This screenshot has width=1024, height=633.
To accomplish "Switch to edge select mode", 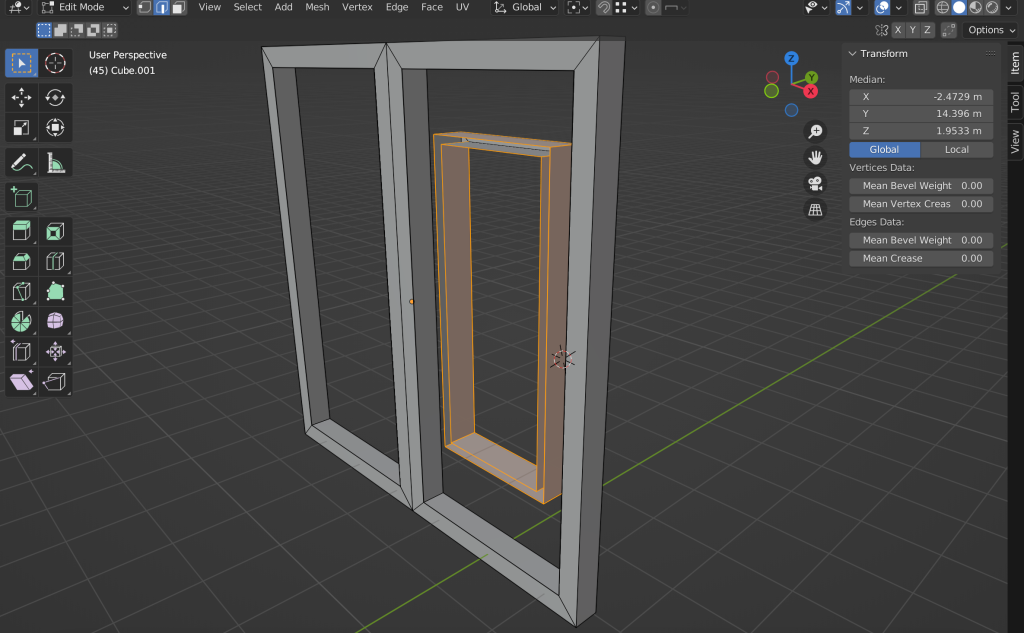I will [162, 8].
